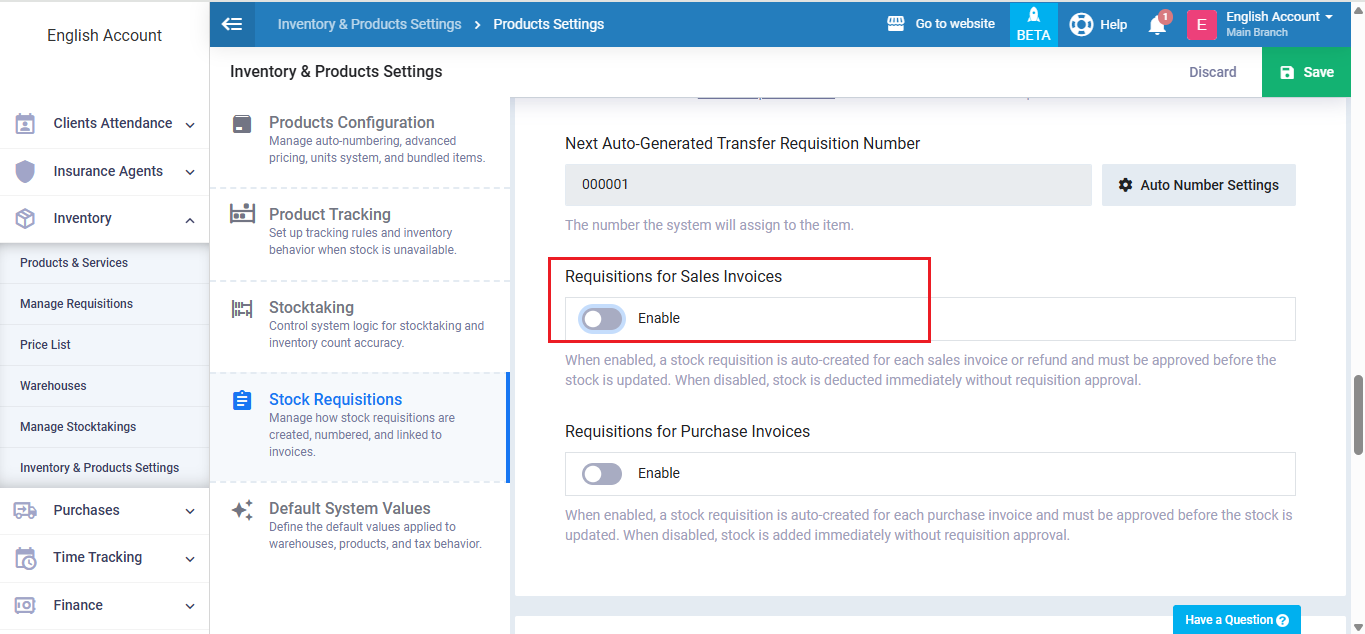Click the notifications bell icon
The image size is (1365, 634).
[x=1157, y=25]
